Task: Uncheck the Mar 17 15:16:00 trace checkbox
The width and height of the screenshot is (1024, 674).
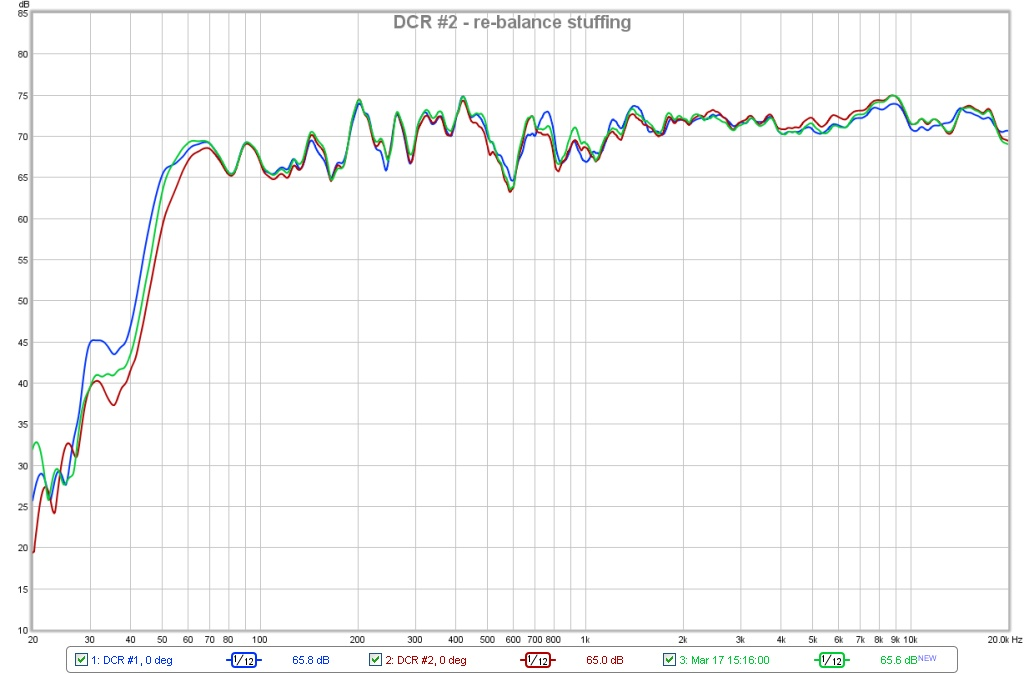Action: pyautogui.click(x=669, y=660)
